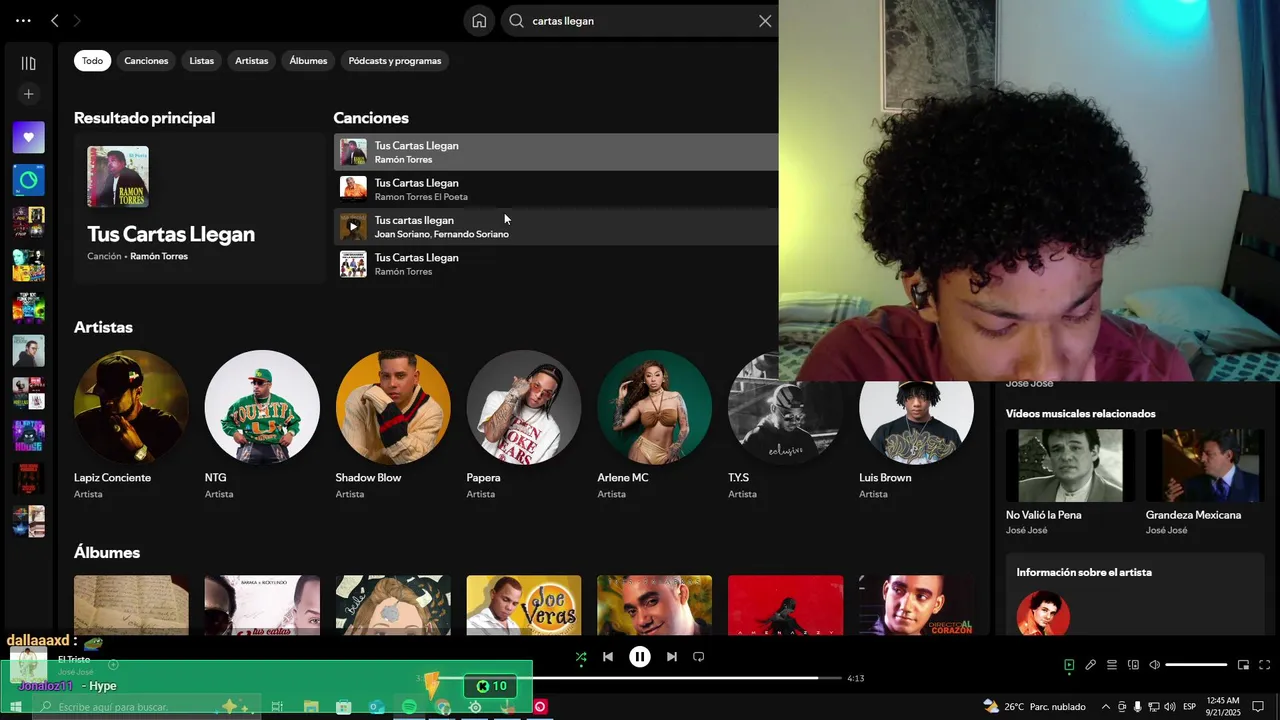Open the system tray microphone icon

(x=1137, y=707)
